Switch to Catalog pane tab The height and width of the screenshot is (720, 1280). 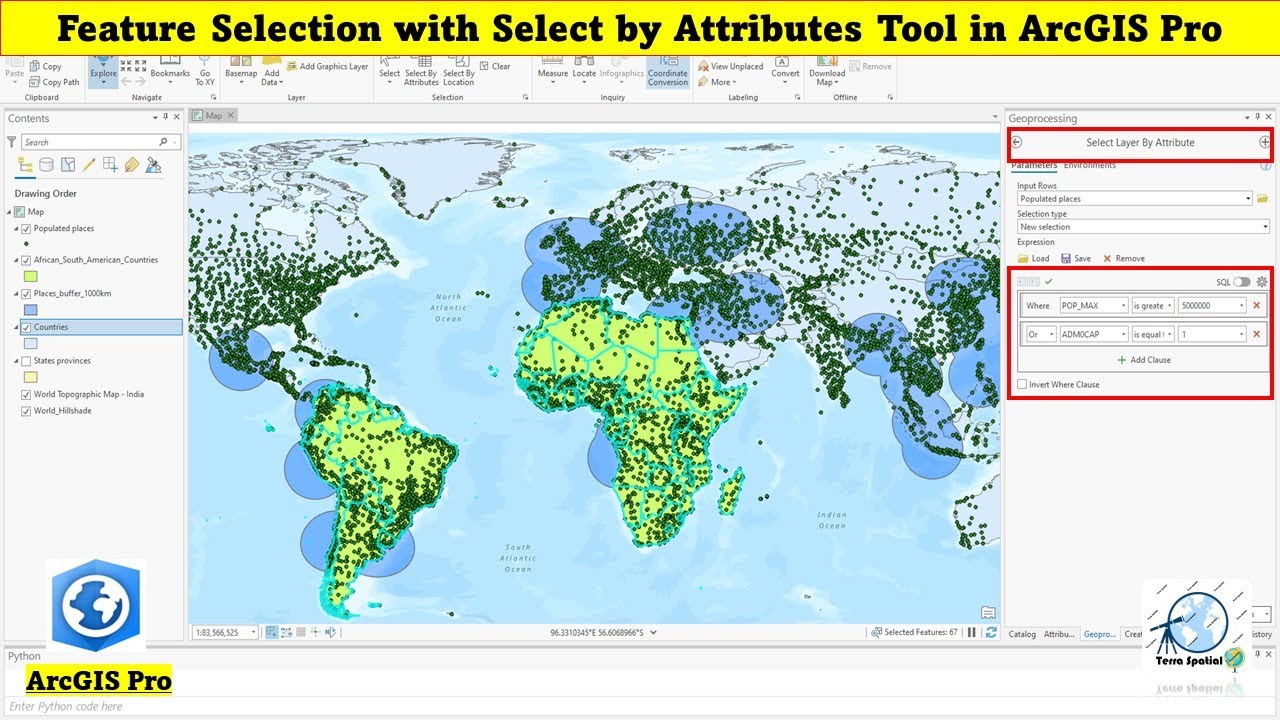1022,634
